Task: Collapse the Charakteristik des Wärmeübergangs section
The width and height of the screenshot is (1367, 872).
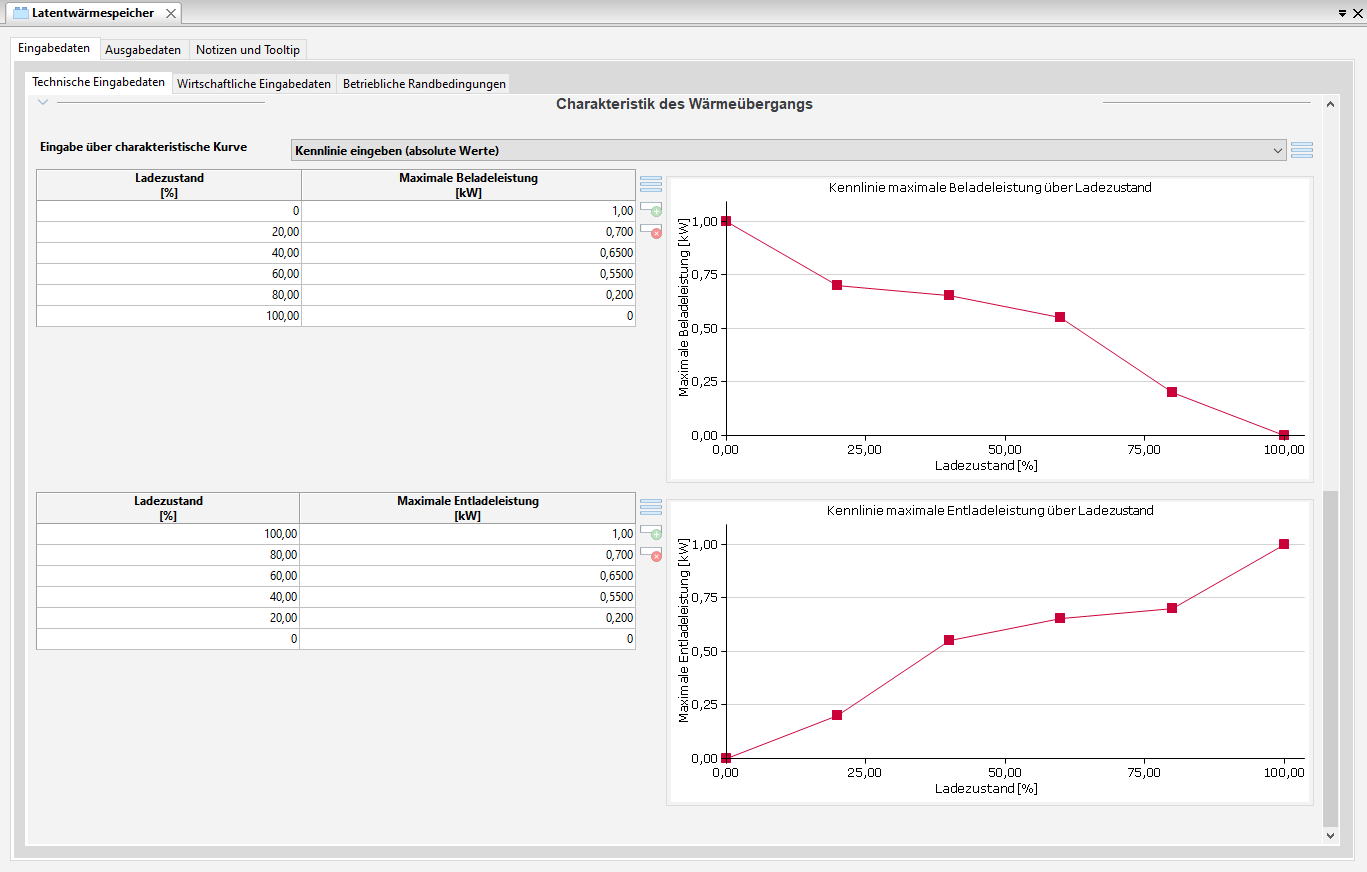Action: [x=43, y=102]
